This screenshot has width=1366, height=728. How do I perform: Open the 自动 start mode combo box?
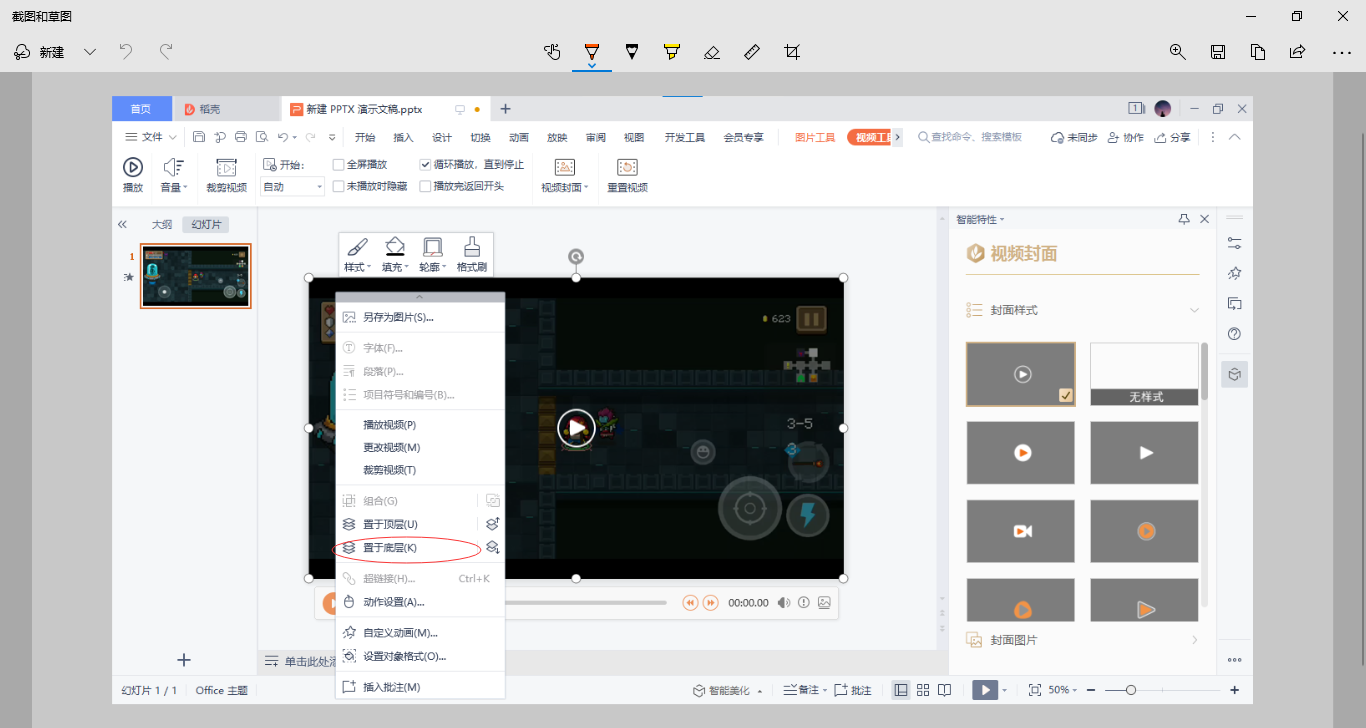pos(293,187)
